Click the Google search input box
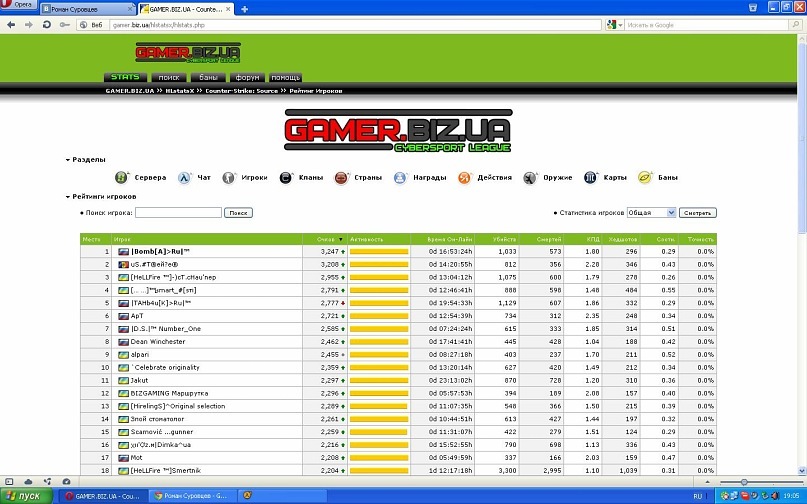 click(x=706, y=25)
